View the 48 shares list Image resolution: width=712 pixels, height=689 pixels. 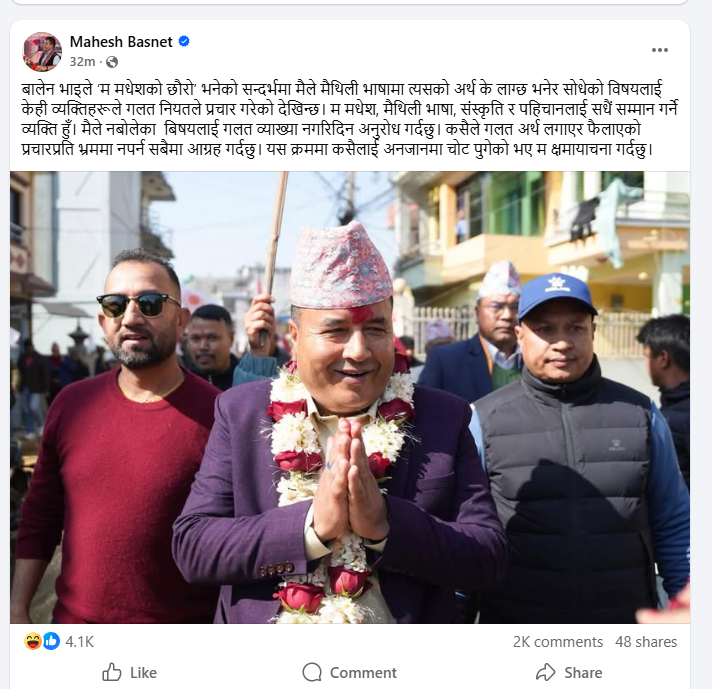pos(646,642)
